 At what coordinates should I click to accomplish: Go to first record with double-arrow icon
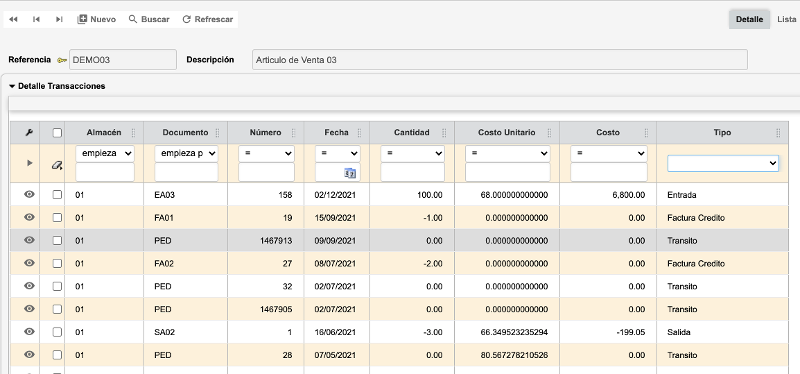coord(13,19)
